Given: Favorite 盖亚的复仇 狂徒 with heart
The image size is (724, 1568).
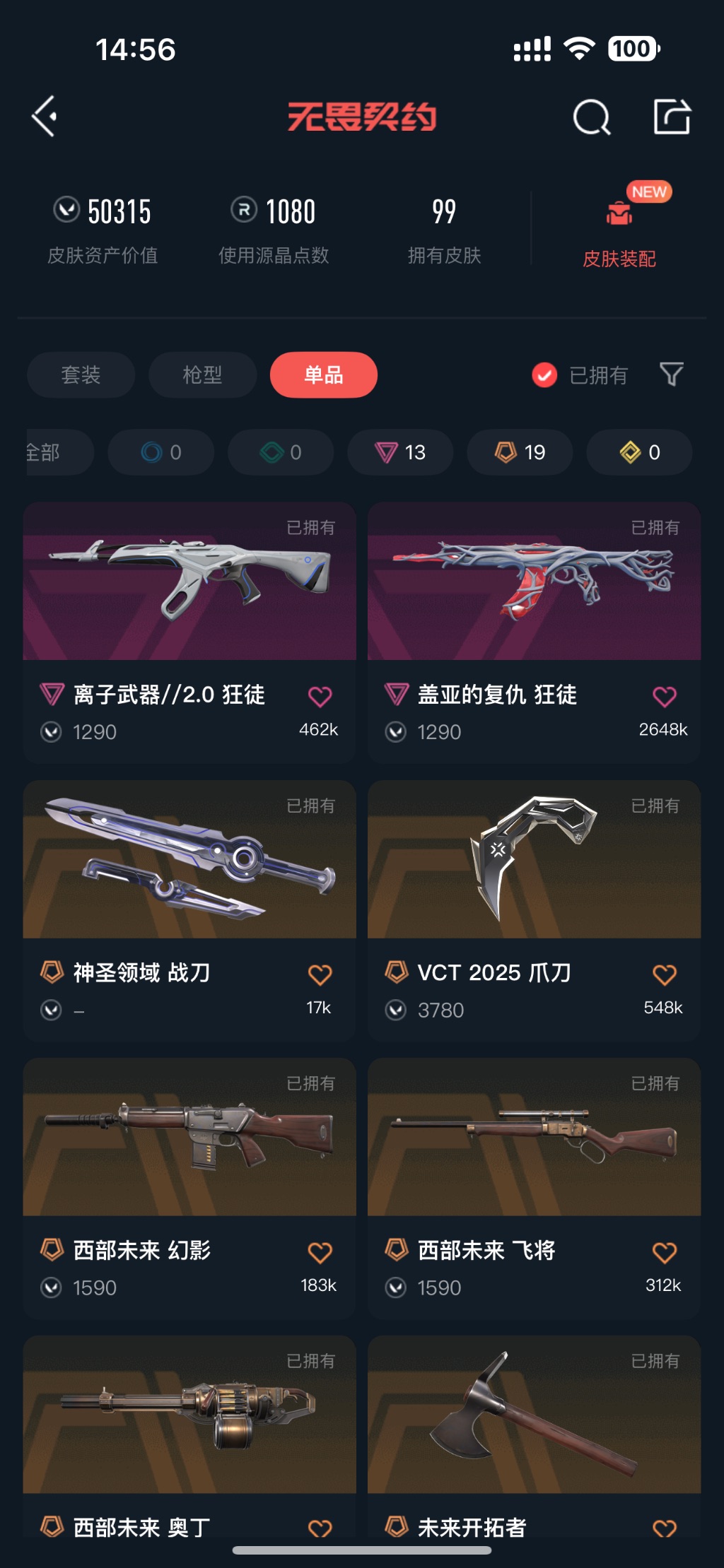Looking at the screenshot, I should pyautogui.click(x=665, y=696).
